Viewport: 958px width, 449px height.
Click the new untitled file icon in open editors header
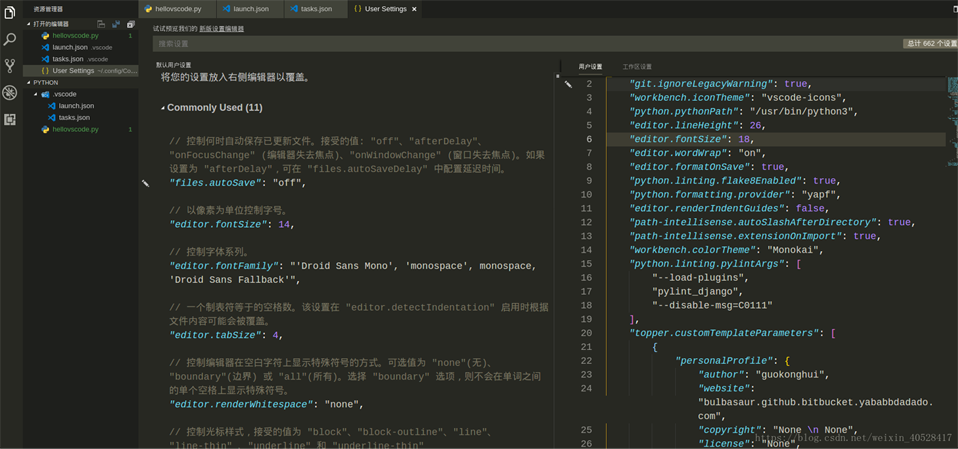click(101, 24)
